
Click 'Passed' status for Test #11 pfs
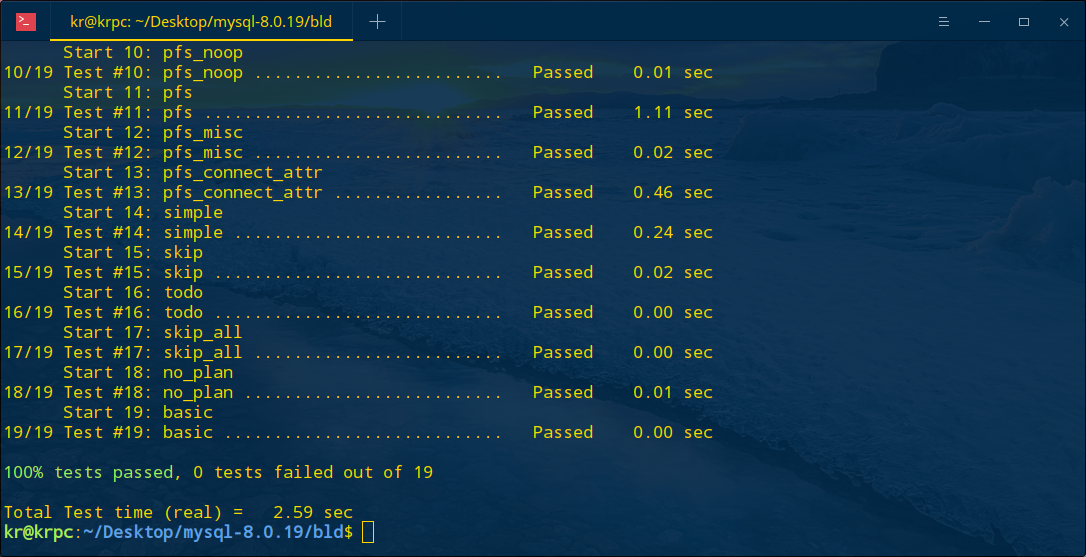pyautogui.click(x=562, y=112)
